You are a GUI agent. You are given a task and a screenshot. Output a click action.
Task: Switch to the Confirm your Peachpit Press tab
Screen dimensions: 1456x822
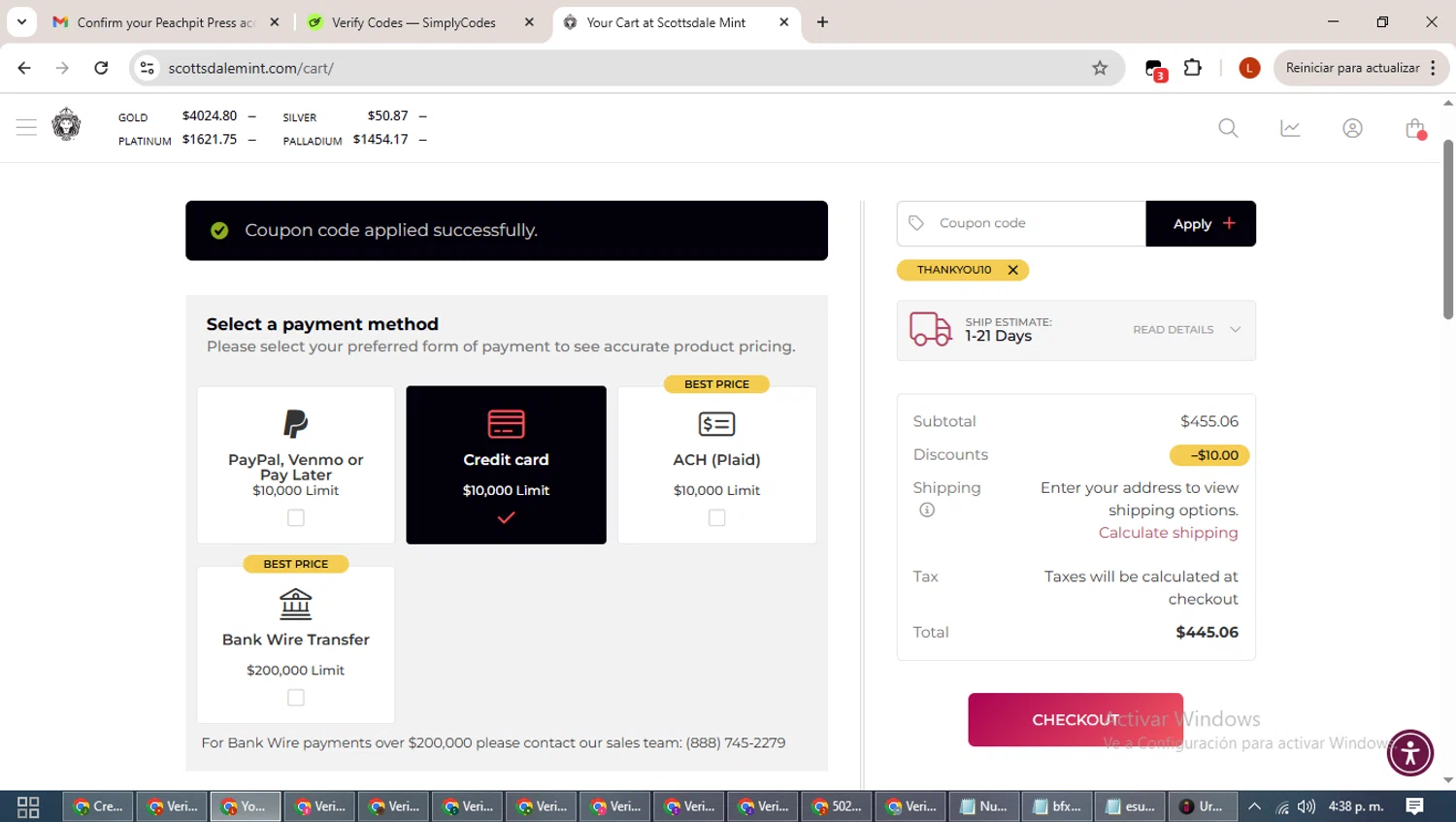point(165,22)
